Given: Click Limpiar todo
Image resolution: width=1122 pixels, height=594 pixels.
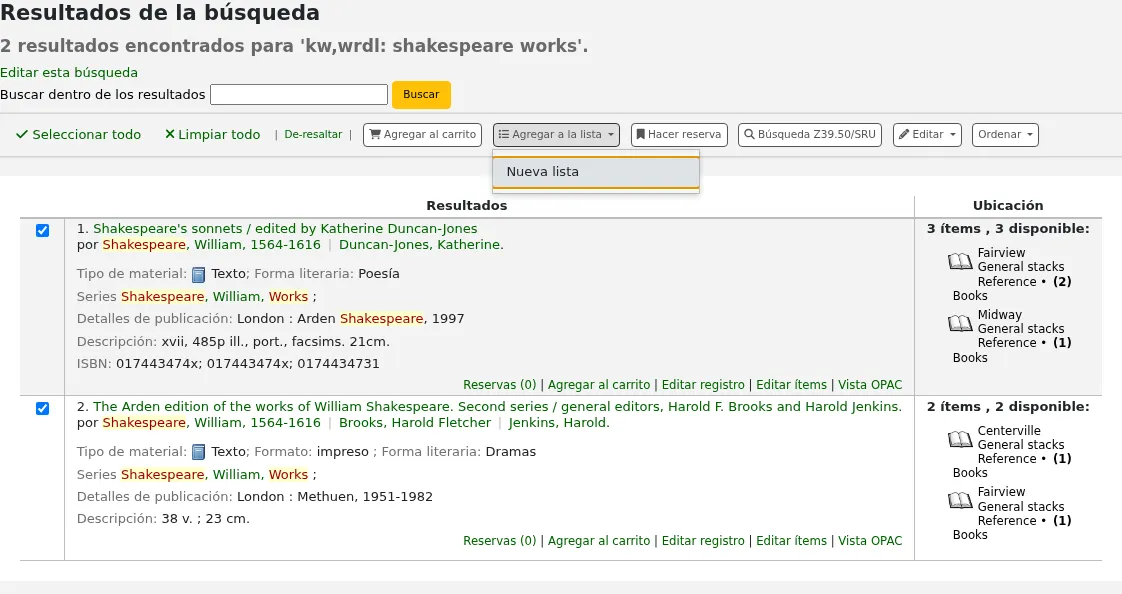Looking at the screenshot, I should (x=213, y=135).
